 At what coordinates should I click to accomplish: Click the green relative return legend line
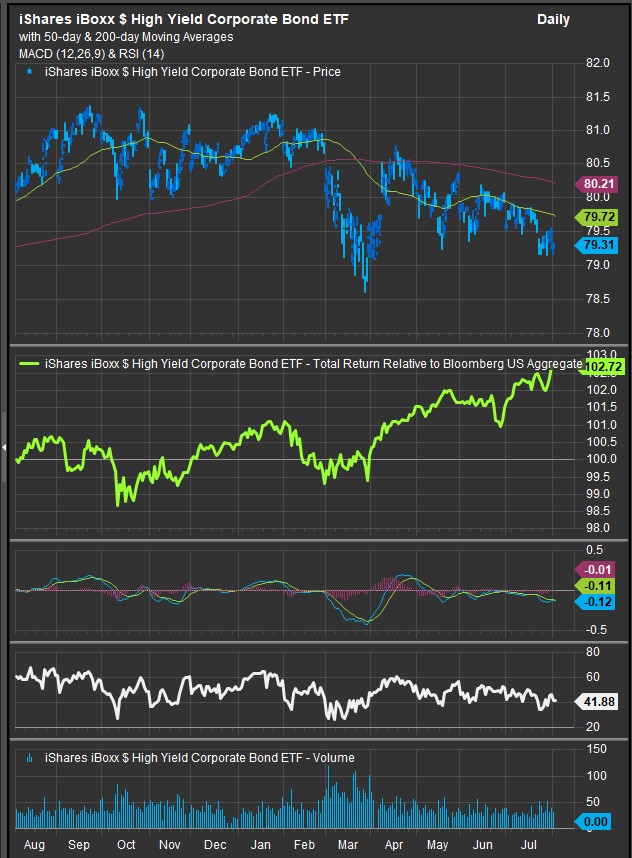[x=29, y=363]
